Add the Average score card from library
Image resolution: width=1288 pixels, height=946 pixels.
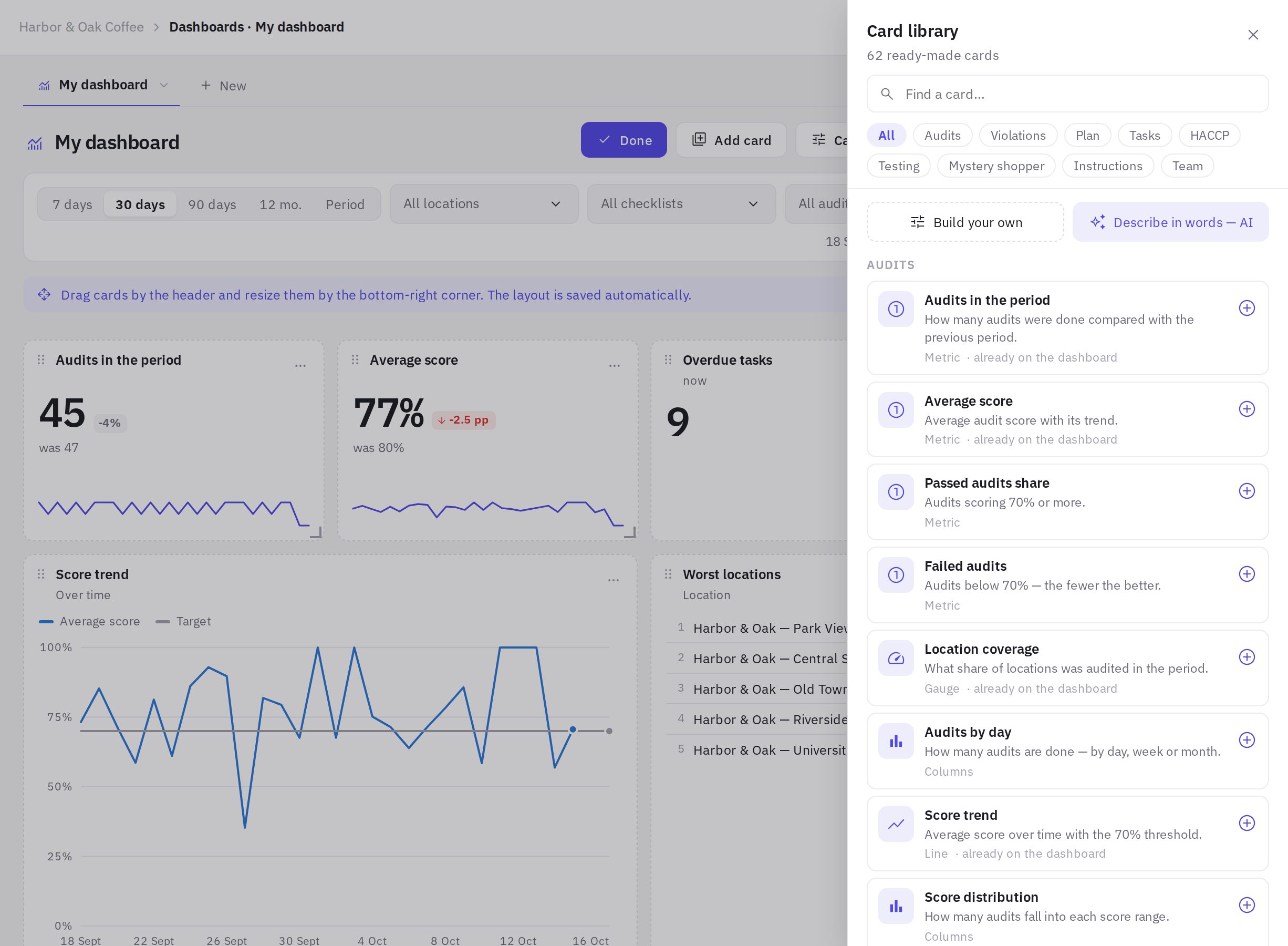(1246, 409)
